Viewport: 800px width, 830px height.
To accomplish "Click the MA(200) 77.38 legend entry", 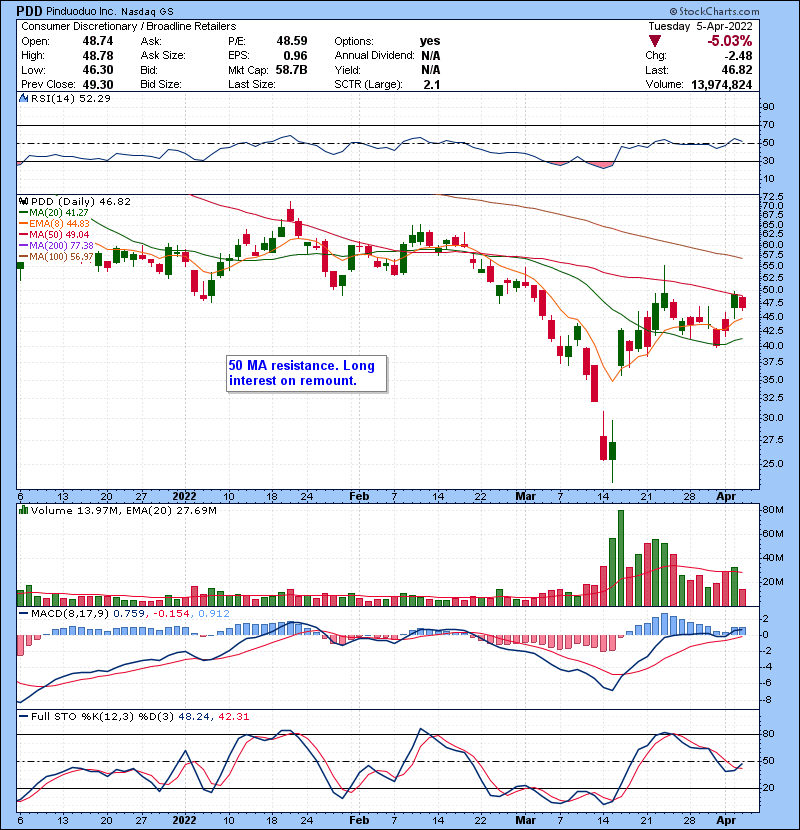I will tap(56, 246).
